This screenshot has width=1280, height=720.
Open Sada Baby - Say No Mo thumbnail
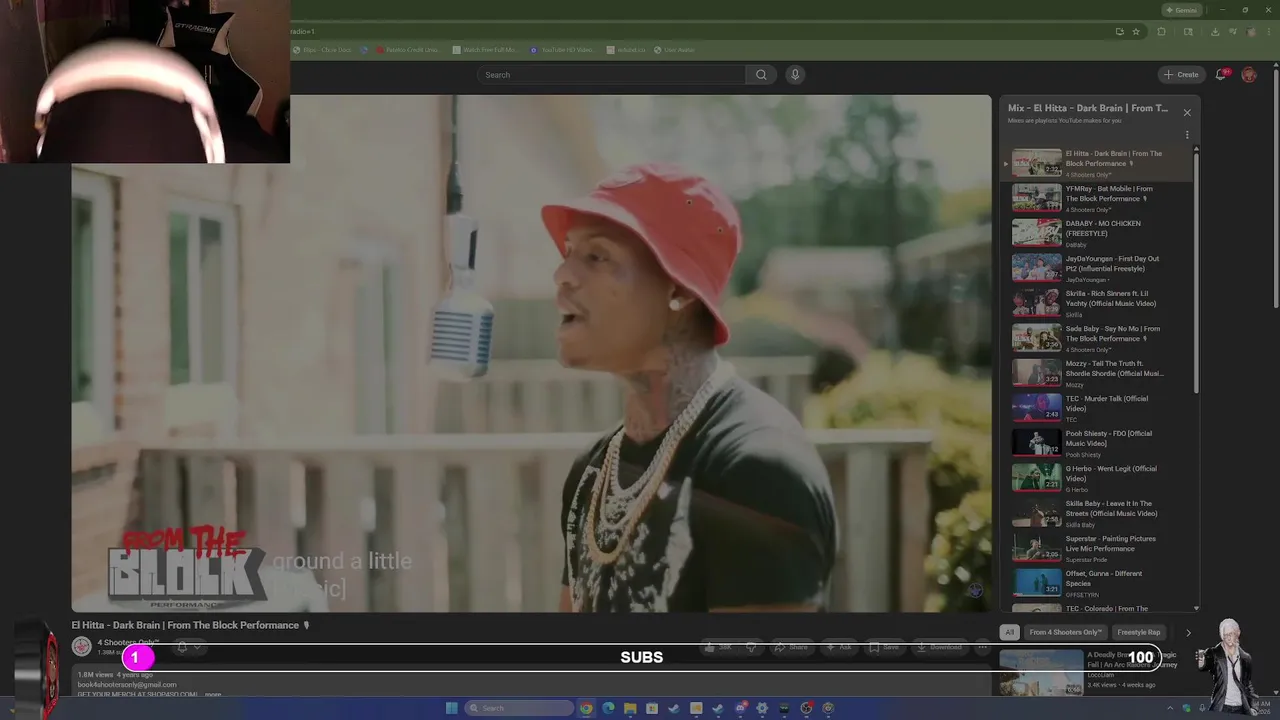click(x=1037, y=337)
